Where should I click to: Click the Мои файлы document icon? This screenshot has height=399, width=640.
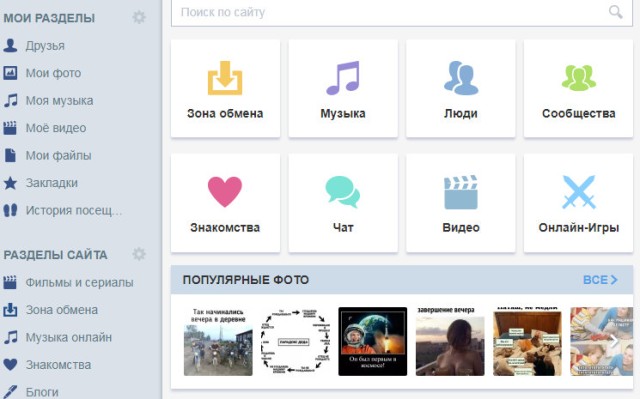[10, 155]
